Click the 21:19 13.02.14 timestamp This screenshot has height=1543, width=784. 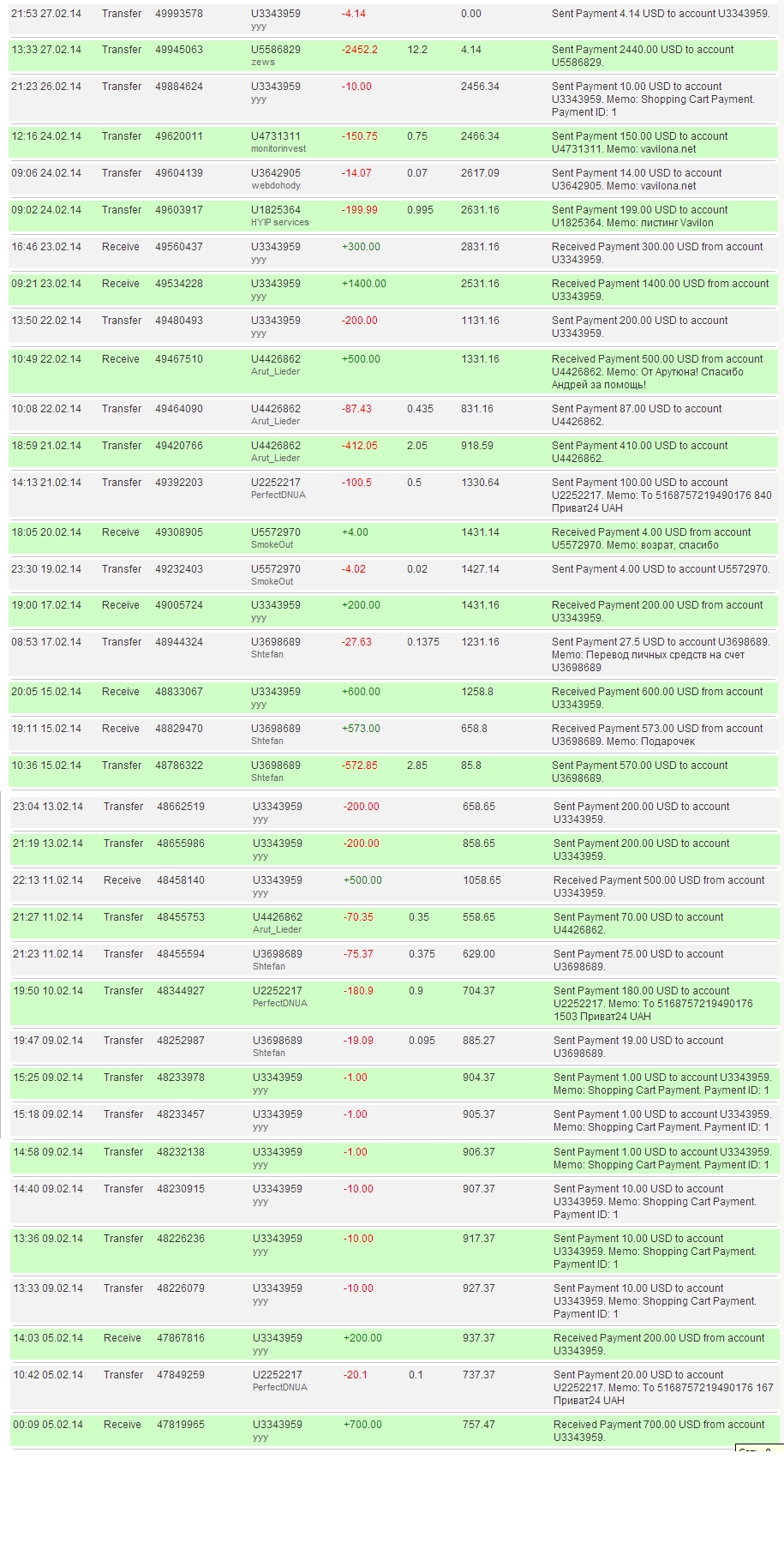coord(48,844)
